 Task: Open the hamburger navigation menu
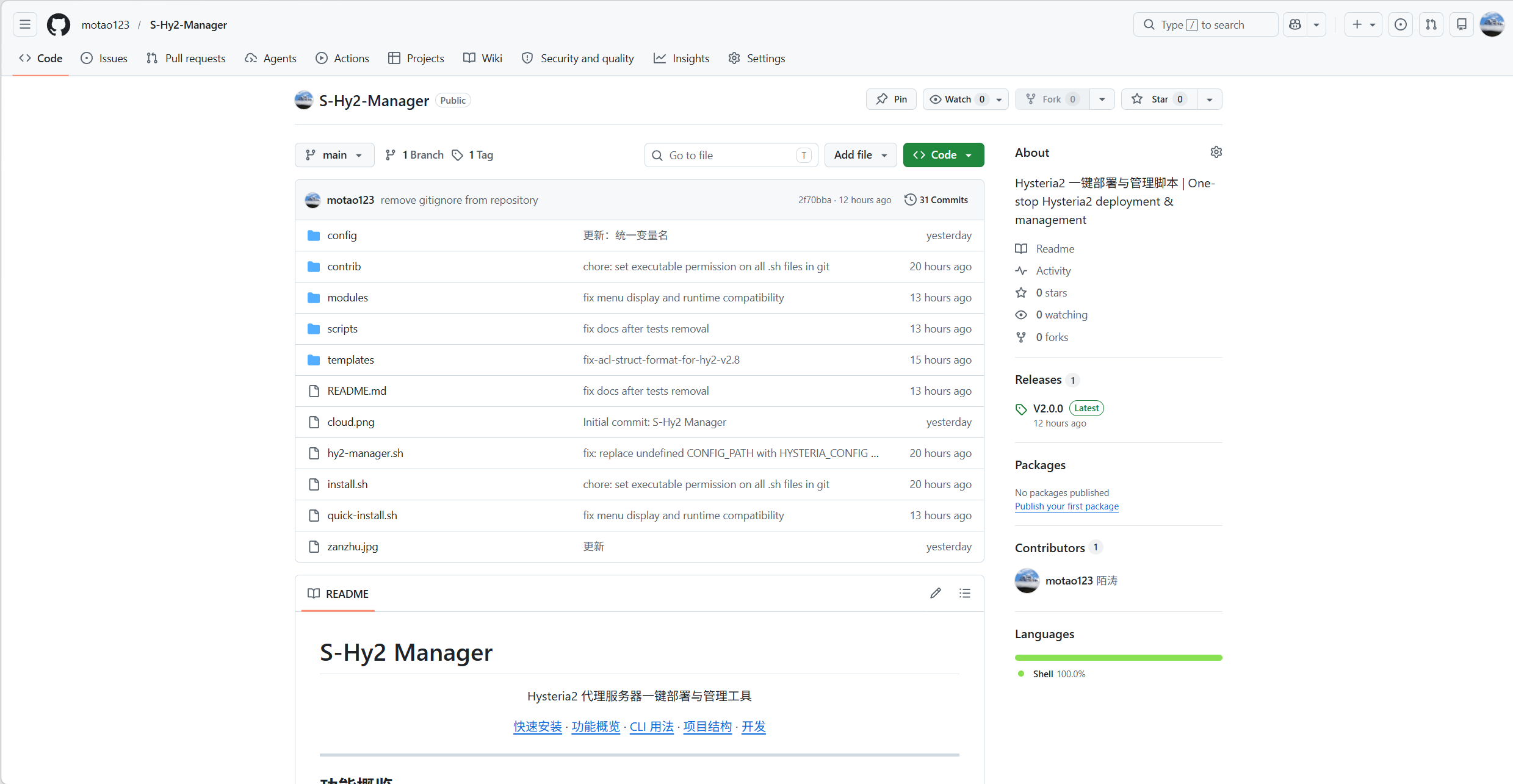coord(25,24)
